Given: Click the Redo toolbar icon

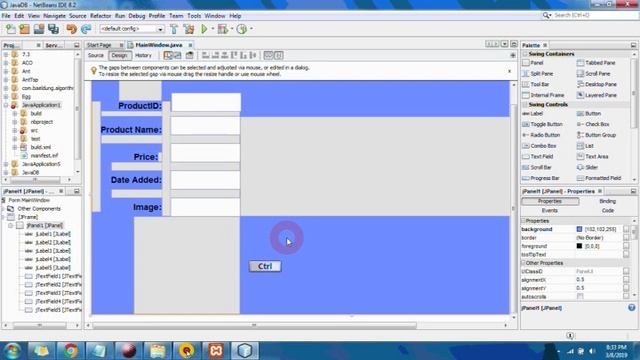Looking at the screenshot, I should point(86,29).
